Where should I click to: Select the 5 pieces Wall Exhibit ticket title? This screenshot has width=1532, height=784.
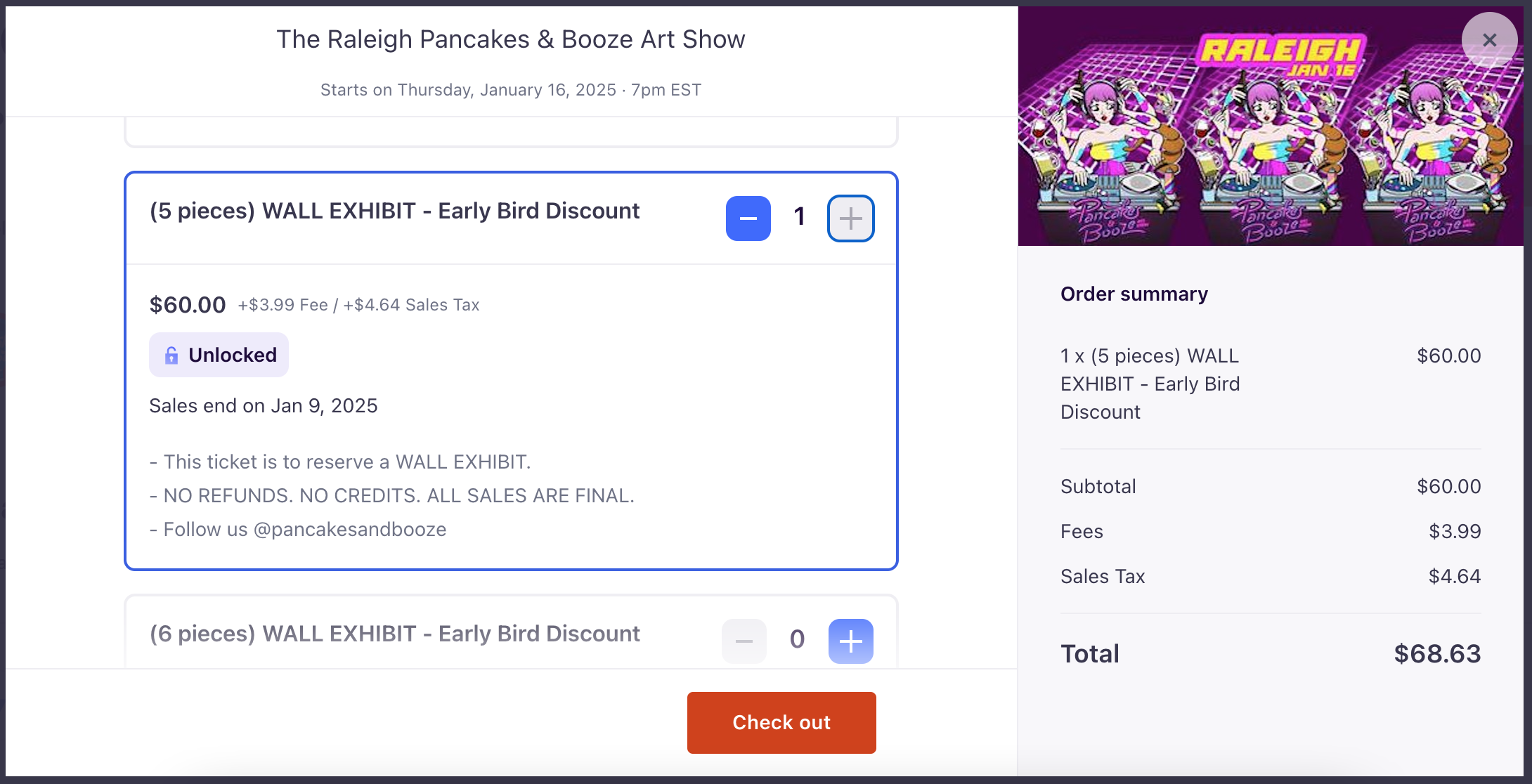tap(394, 211)
